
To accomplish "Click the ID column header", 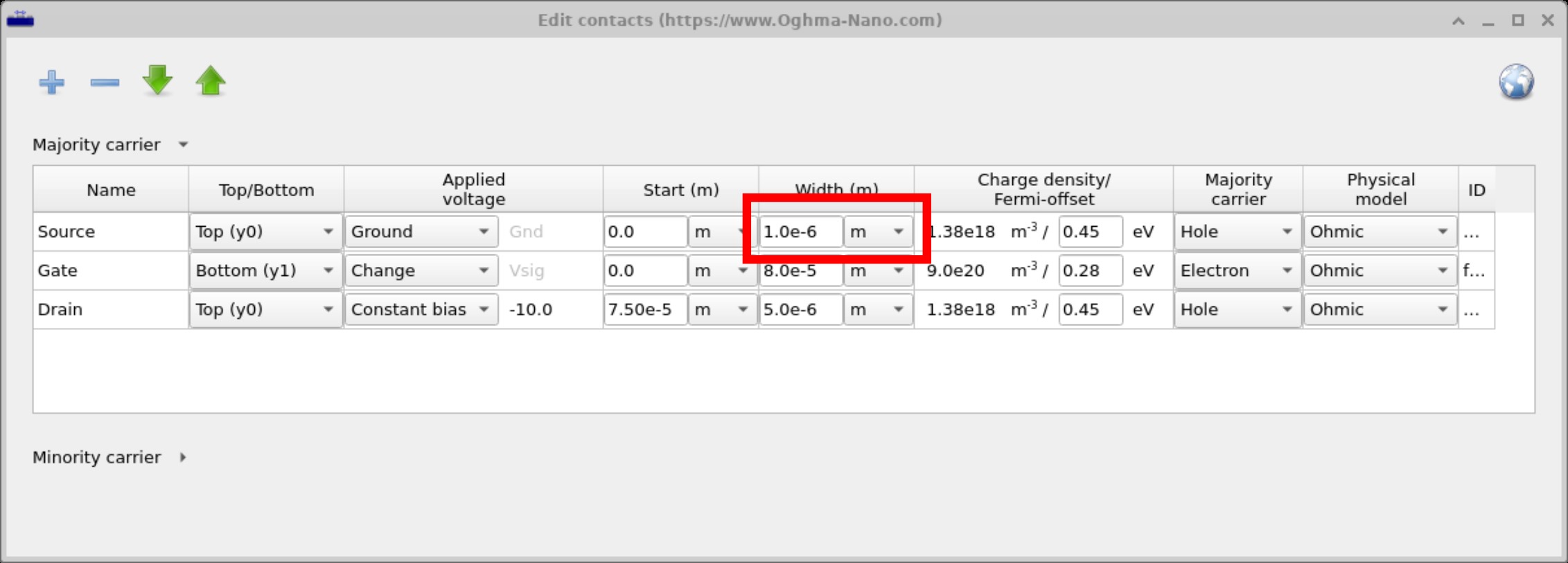I will click(1477, 189).
